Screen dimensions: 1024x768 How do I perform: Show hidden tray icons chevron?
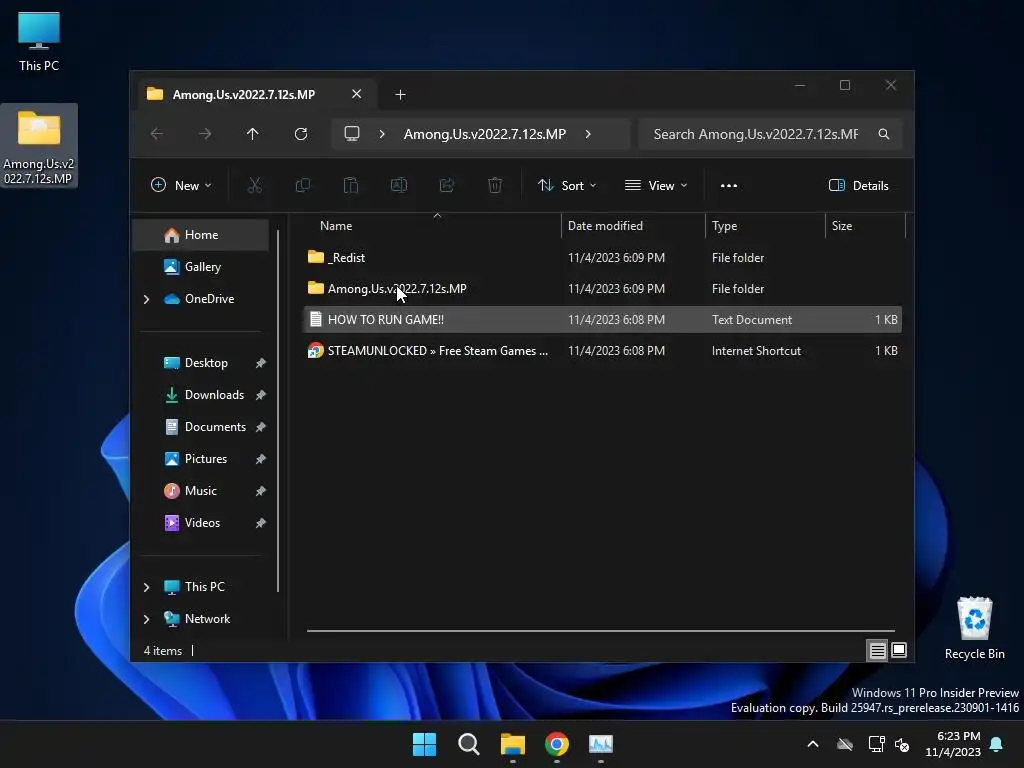click(x=813, y=744)
